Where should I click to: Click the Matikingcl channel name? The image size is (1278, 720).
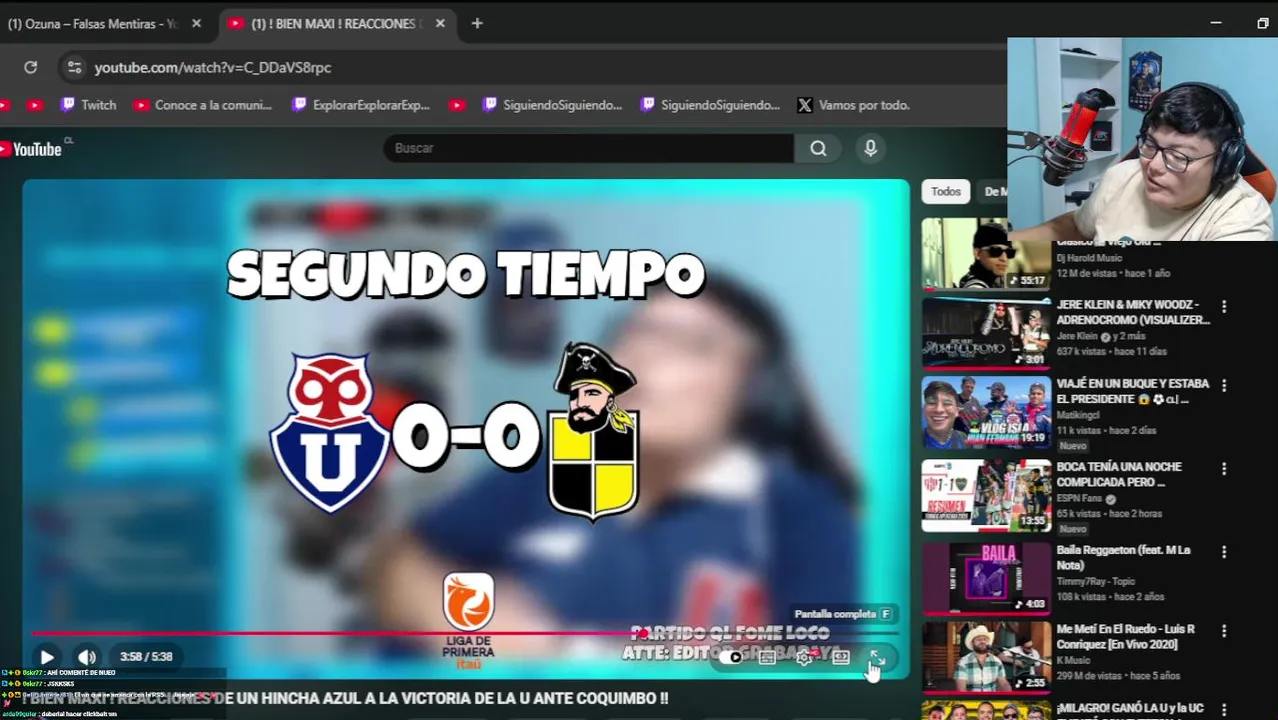(1078, 416)
